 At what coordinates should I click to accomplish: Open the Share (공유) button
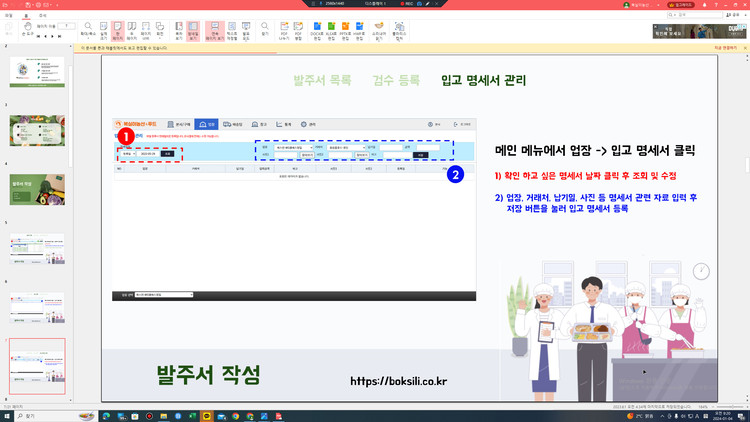[x=733, y=15]
